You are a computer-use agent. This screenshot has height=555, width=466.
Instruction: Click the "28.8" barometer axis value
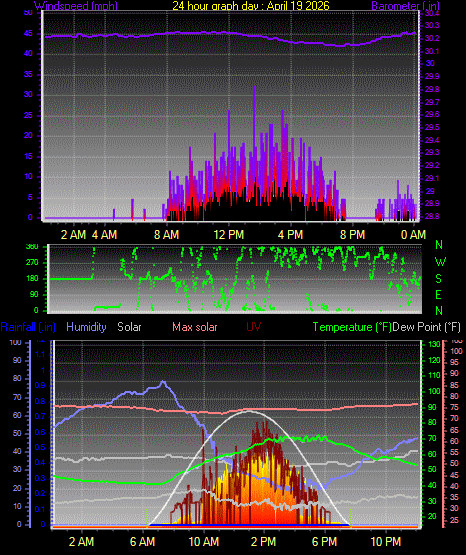coord(432,216)
